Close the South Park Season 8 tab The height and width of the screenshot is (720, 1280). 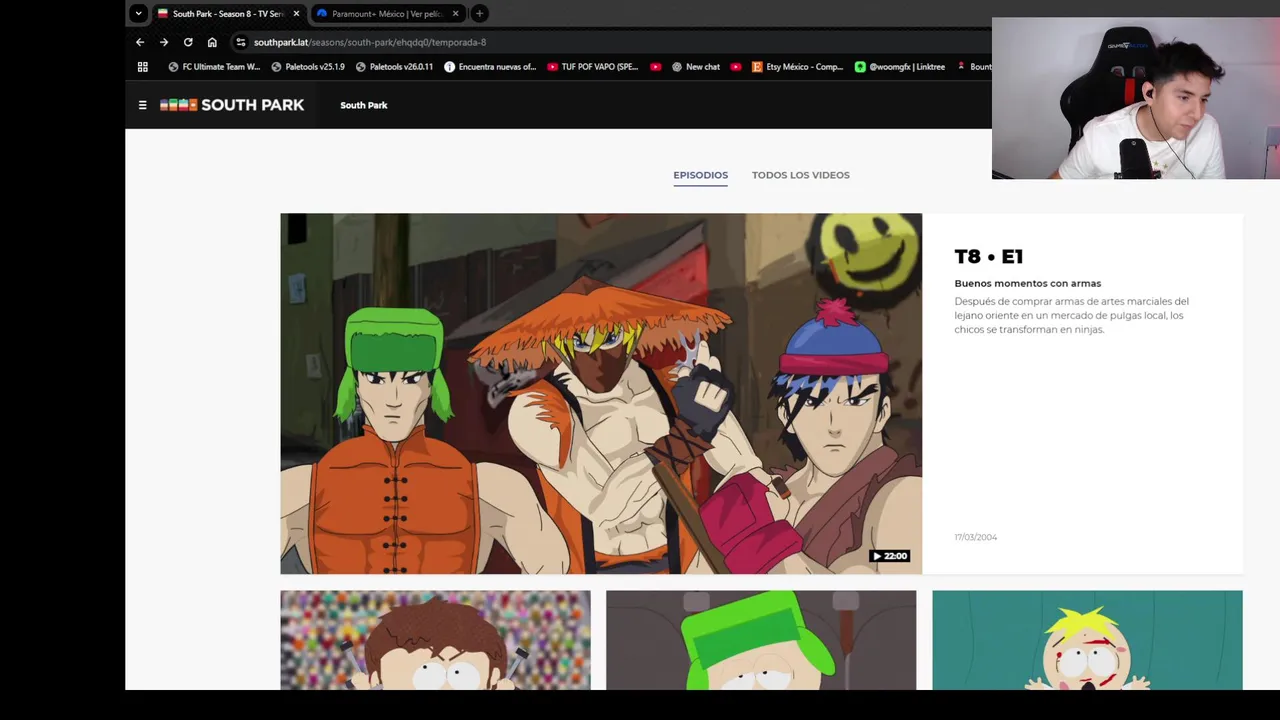pyautogui.click(x=296, y=14)
